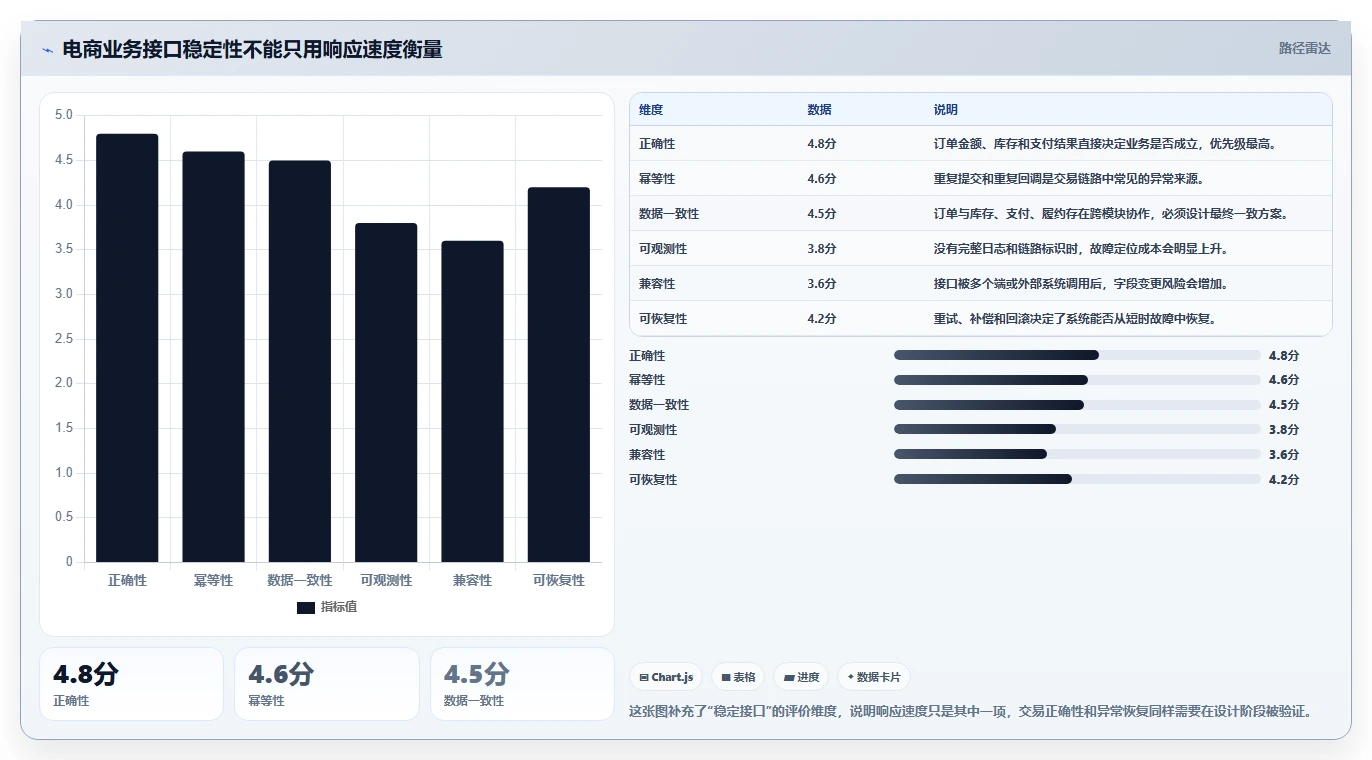Click the 数据卡片 chip
The height and width of the screenshot is (760, 1372).
click(873, 677)
